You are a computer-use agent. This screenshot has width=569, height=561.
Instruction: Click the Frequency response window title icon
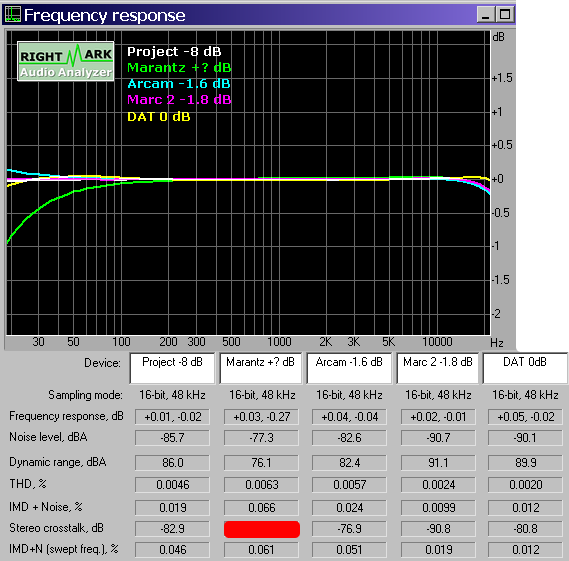13,15
